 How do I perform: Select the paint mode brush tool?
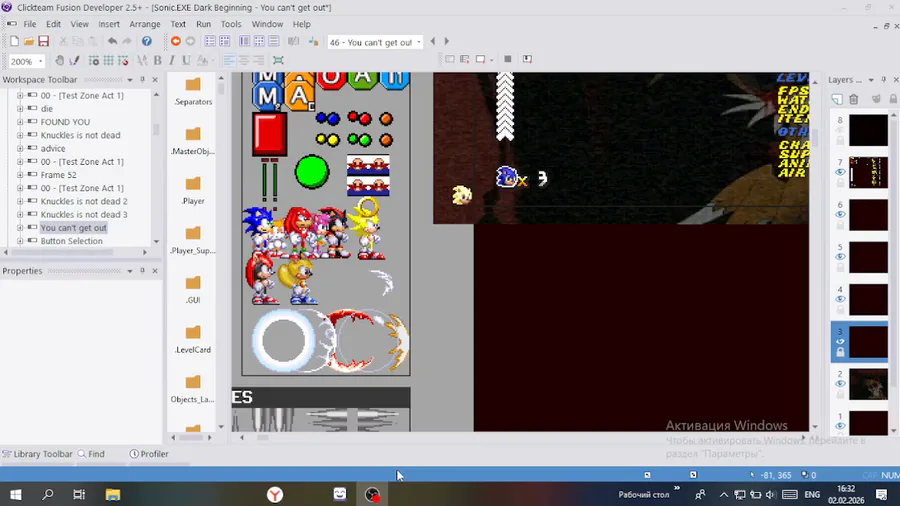point(74,60)
